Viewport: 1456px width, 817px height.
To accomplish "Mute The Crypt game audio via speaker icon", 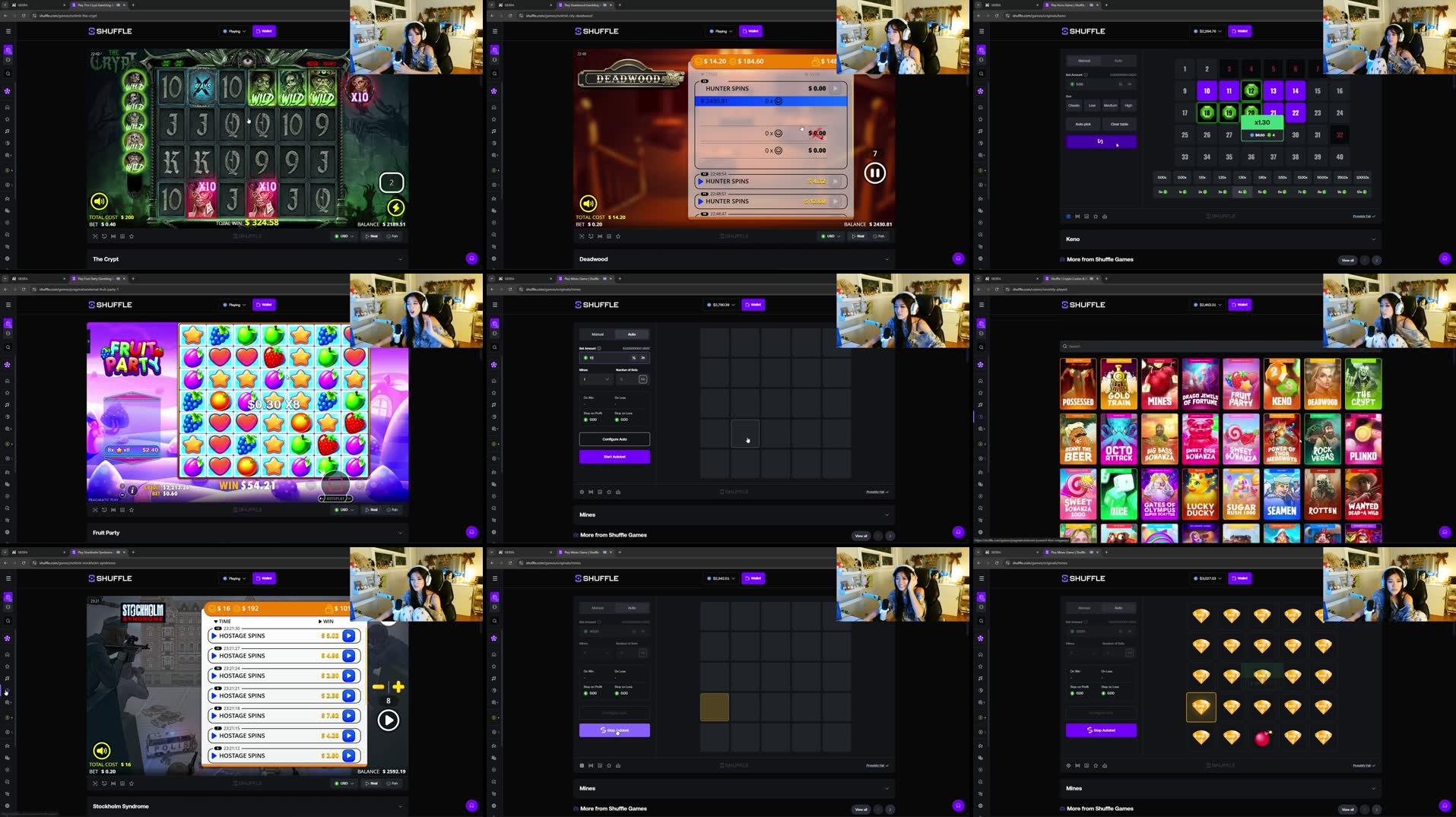I will click(99, 201).
